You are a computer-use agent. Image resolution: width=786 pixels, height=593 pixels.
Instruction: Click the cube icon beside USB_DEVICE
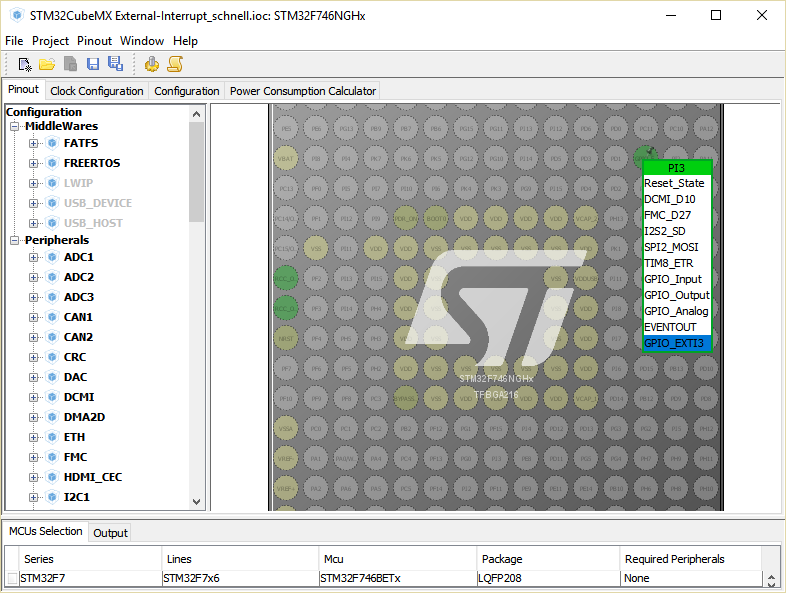pos(52,204)
